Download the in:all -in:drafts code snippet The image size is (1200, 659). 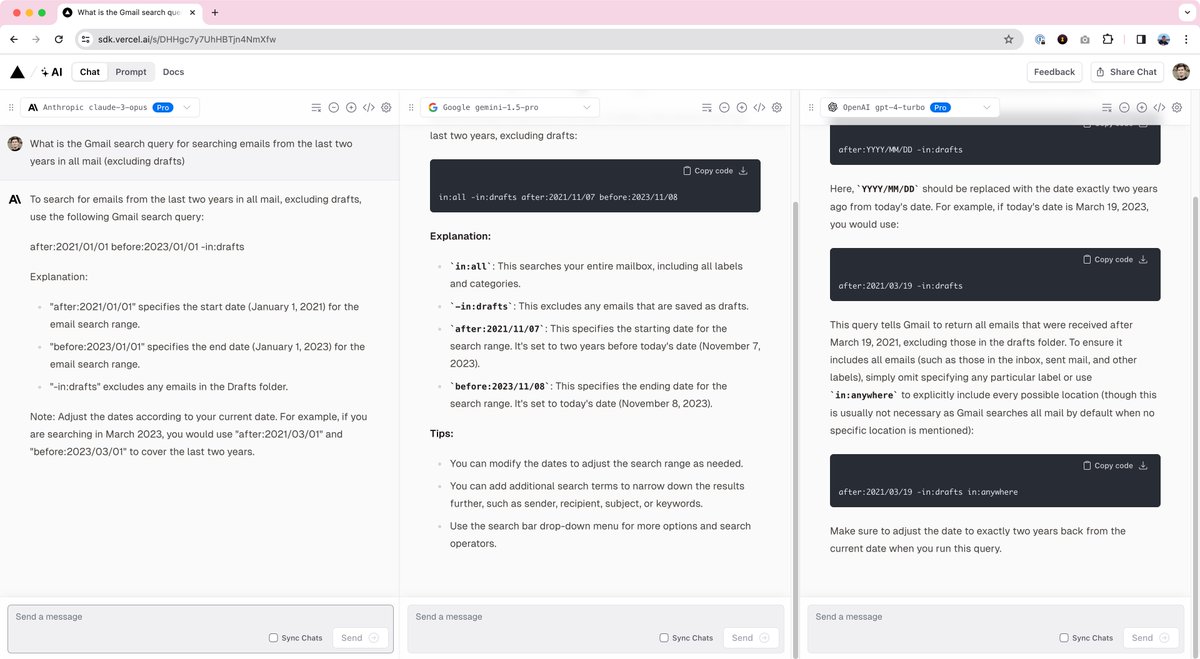pos(743,171)
